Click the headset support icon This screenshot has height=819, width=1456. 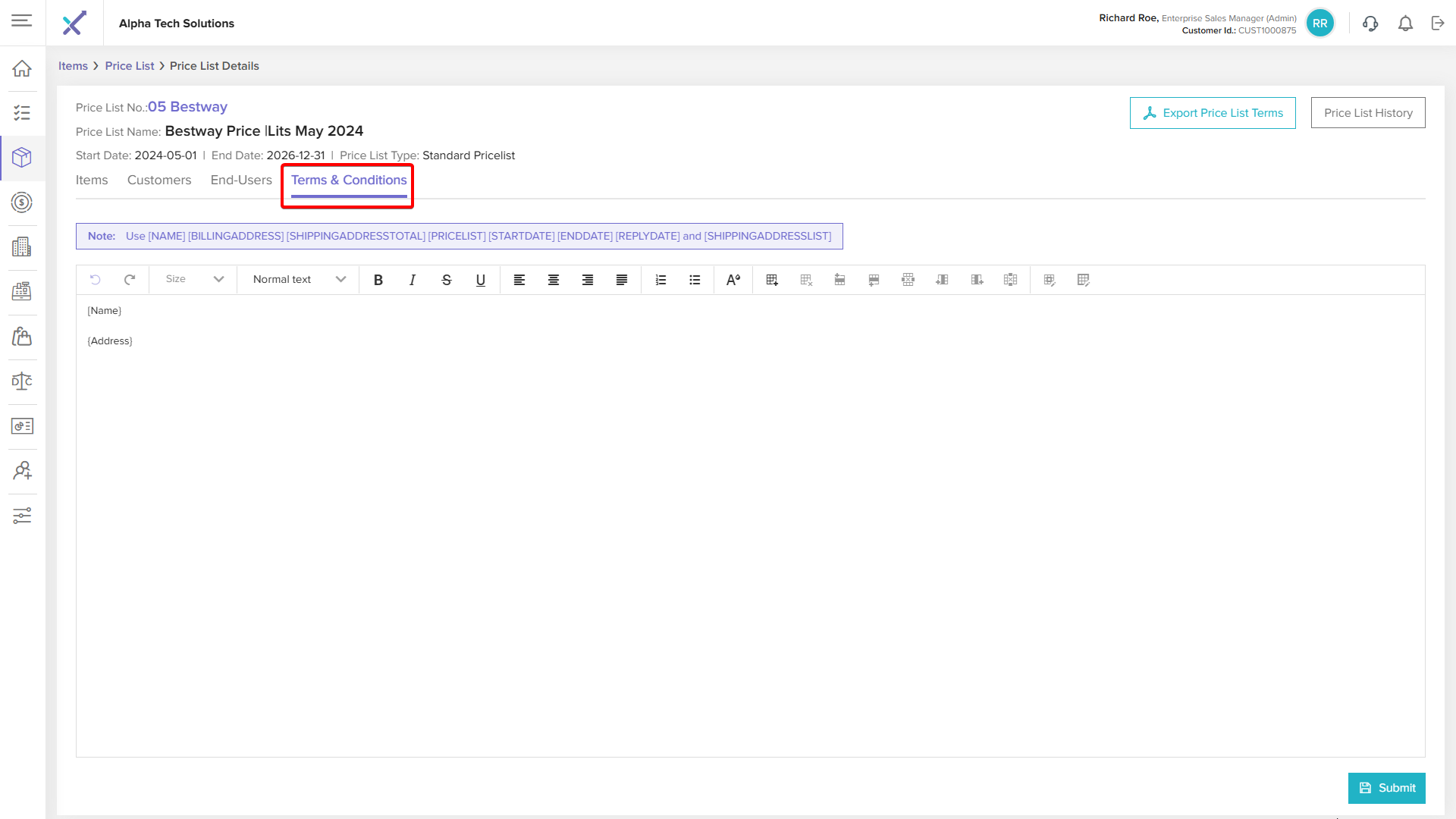pyautogui.click(x=1370, y=24)
